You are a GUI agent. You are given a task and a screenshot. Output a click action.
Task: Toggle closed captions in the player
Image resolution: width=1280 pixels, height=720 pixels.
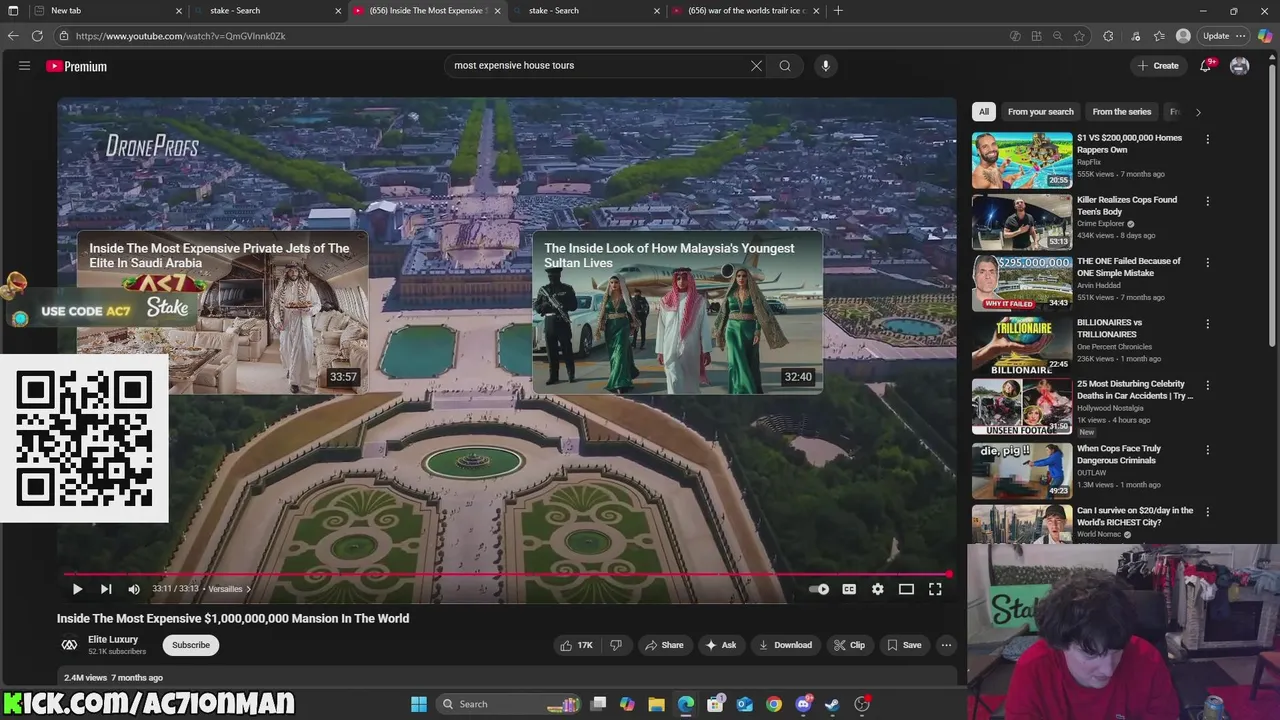point(849,589)
